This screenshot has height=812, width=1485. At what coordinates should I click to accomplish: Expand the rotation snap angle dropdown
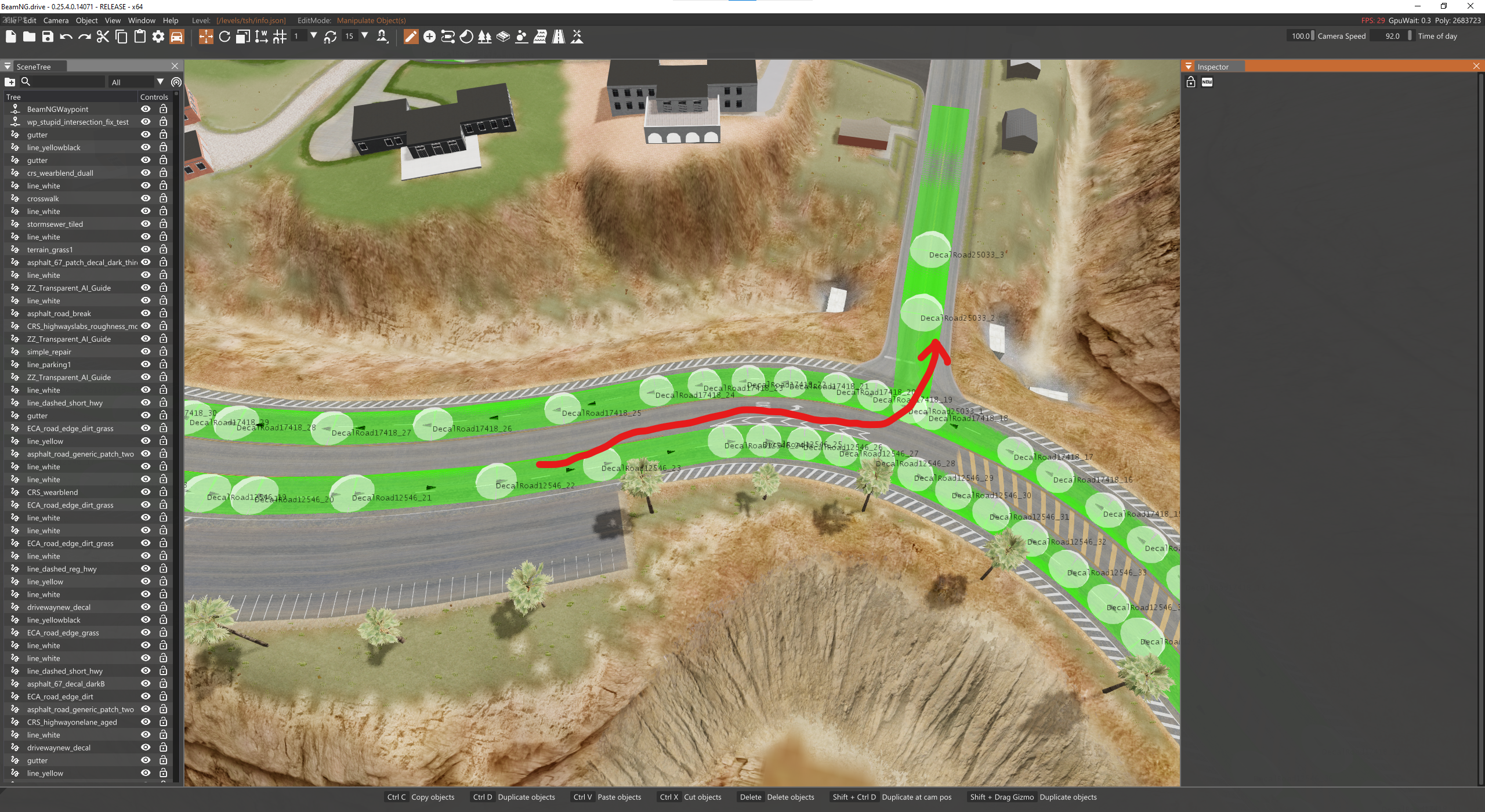(x=365, y=36)
